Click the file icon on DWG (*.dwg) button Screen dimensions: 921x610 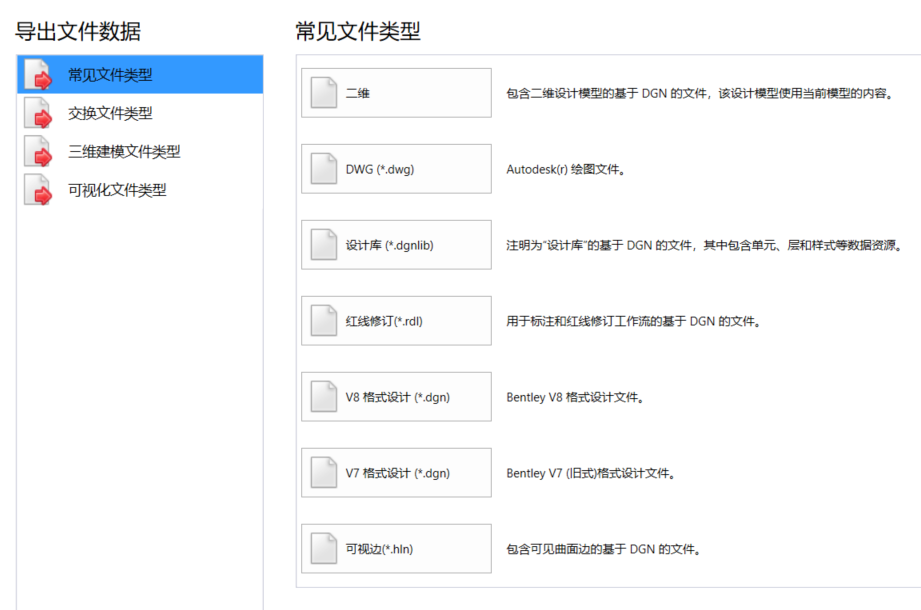[x=324, y=169]
